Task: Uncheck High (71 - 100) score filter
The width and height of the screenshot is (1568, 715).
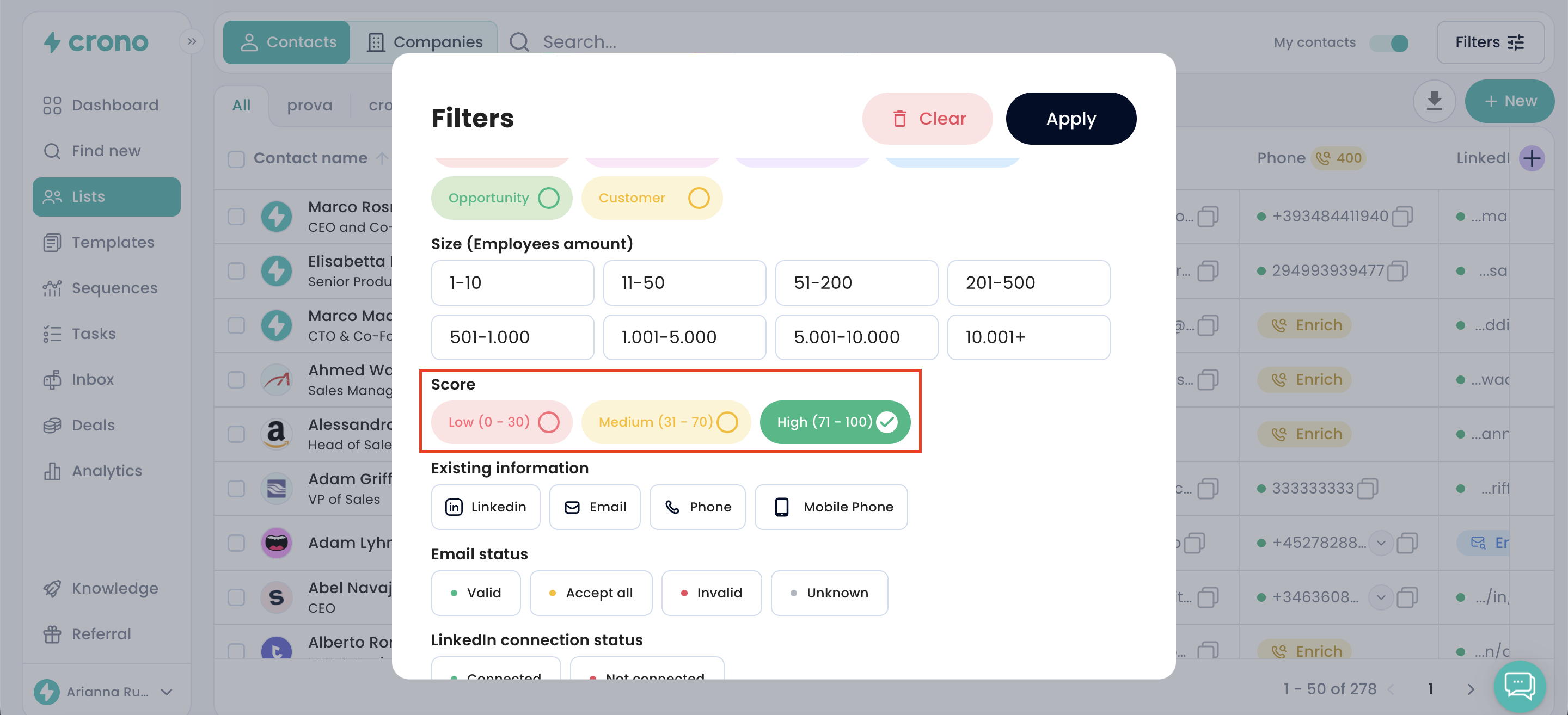Action: pos(835,422)
